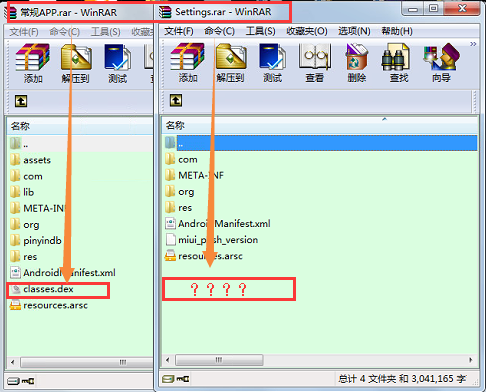Click Wizard (向导) toolbar icon
The image size is (486, 392).
pos(441,63)
